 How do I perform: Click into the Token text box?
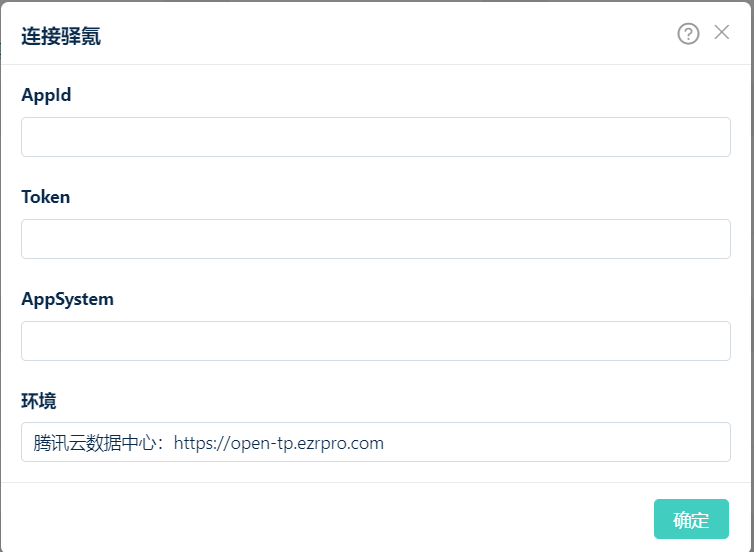tap(375, 239)
